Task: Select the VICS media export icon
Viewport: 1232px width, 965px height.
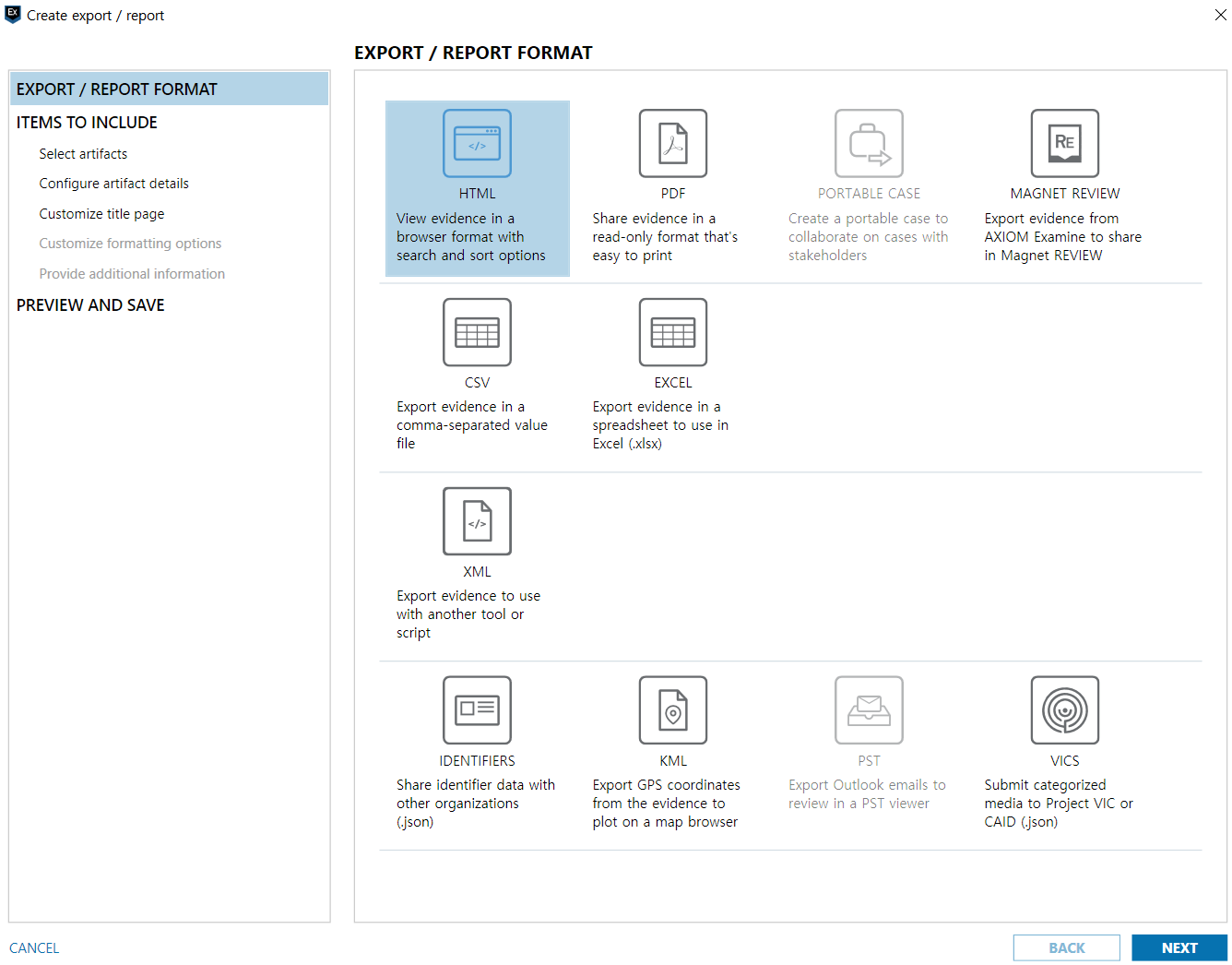Action: pyautogui.click(x=1065, y=710)
